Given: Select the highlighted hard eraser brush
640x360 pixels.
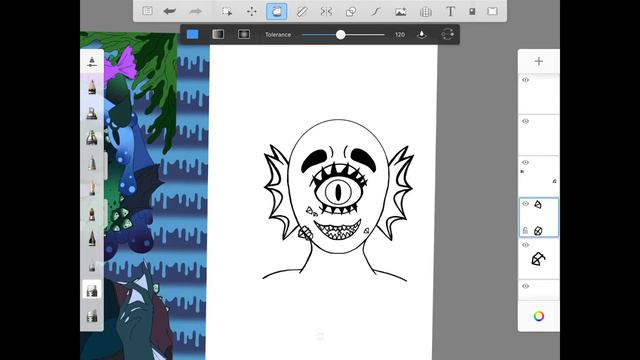Looking at the screenshot, I should point(92,290).
